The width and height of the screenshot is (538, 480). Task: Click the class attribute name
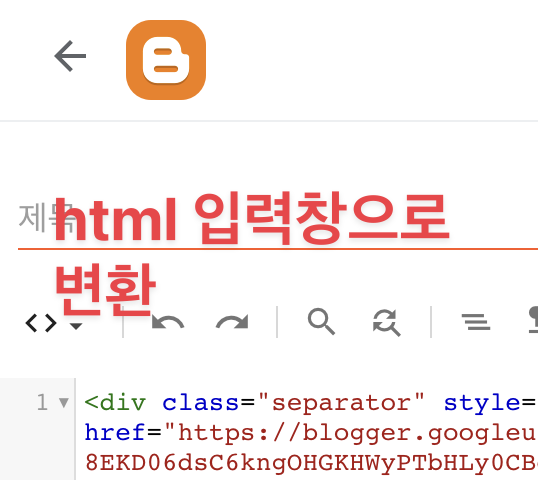click(200, 403)
